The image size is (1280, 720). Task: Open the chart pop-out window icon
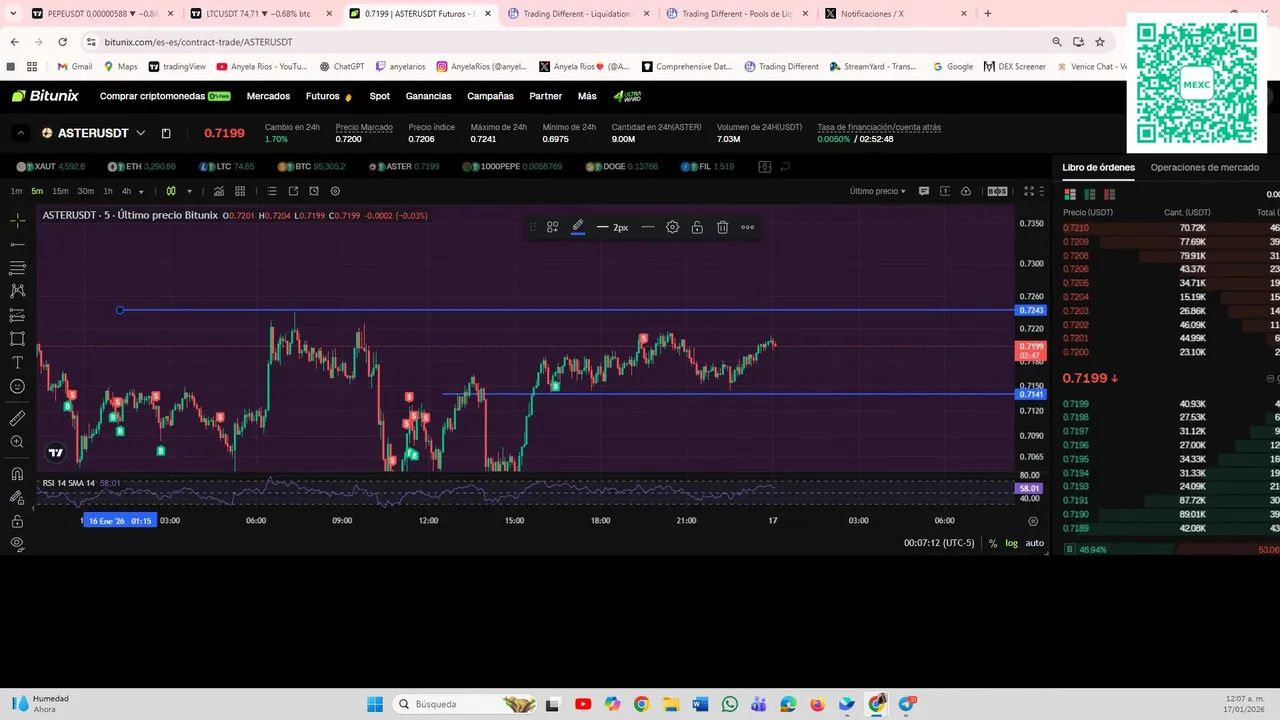pyautogui.click(x=293, y=191)
